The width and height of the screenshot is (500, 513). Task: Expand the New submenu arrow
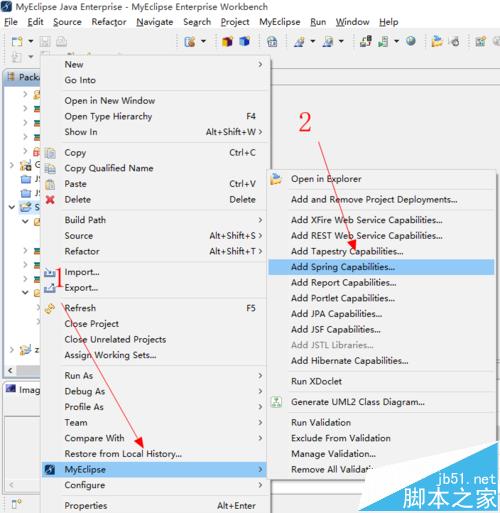click(260, 64)
